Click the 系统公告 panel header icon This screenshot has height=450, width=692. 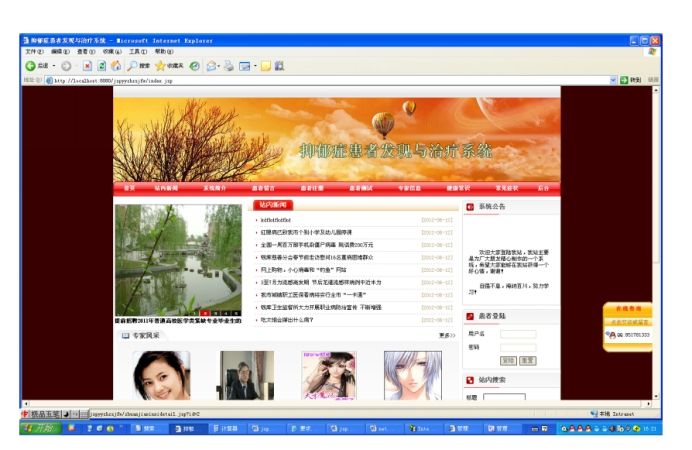[x=470, y=207]
